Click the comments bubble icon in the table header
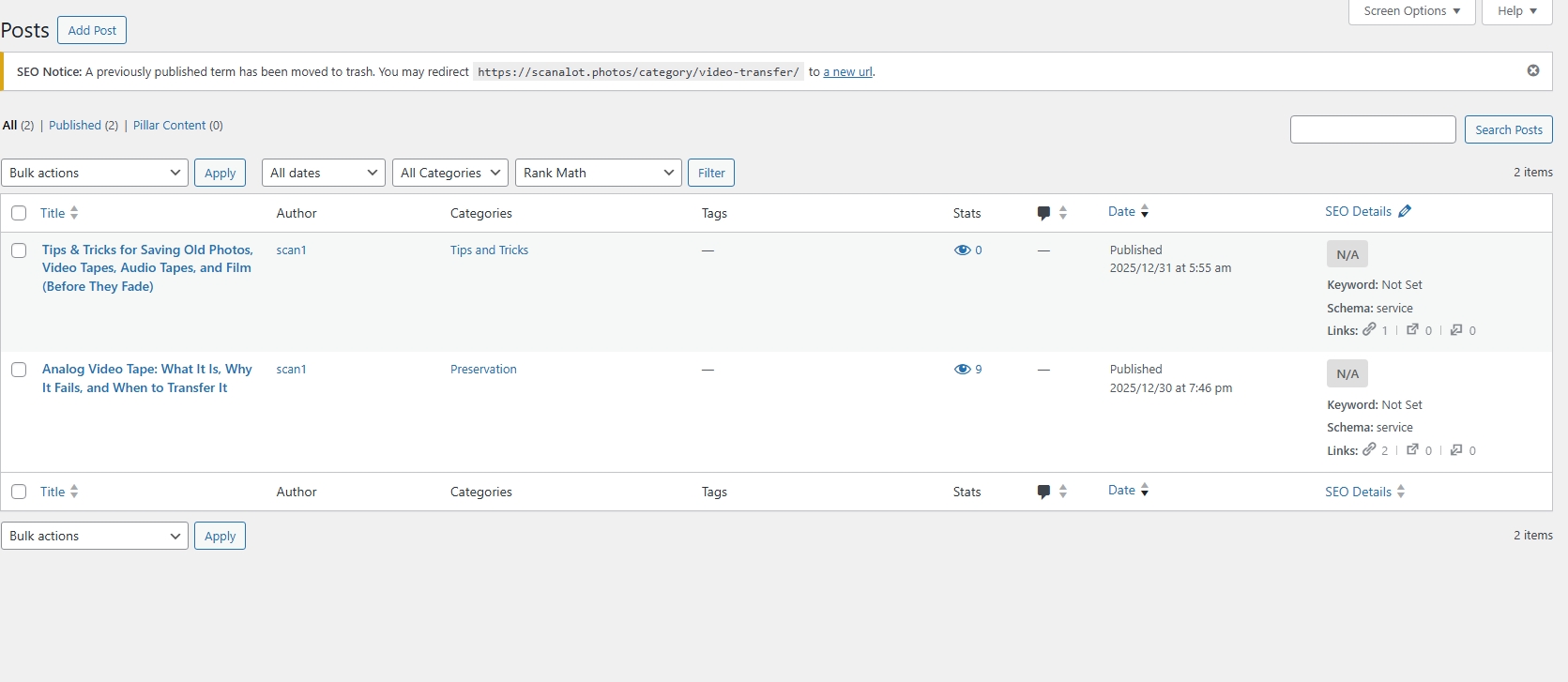This screenshot has width=1568, height=682. tap(1043, 213)
